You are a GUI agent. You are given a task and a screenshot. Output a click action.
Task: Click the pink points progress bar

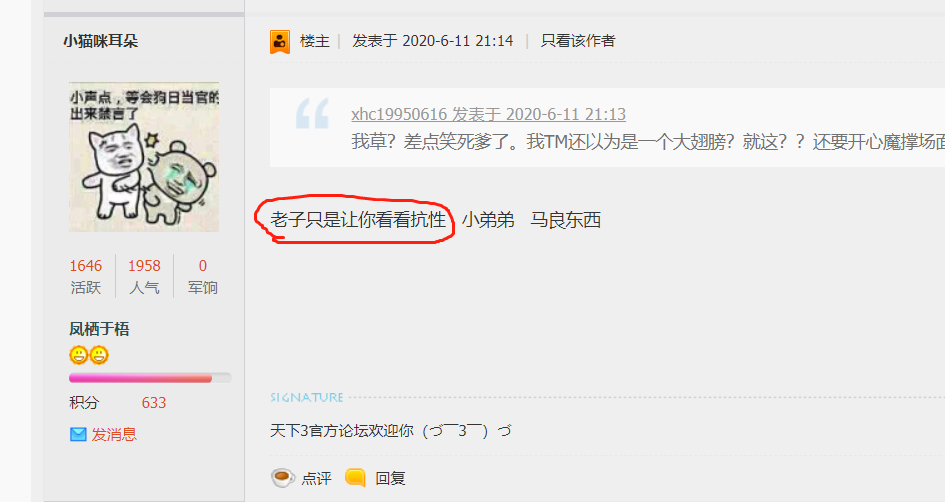150,378
